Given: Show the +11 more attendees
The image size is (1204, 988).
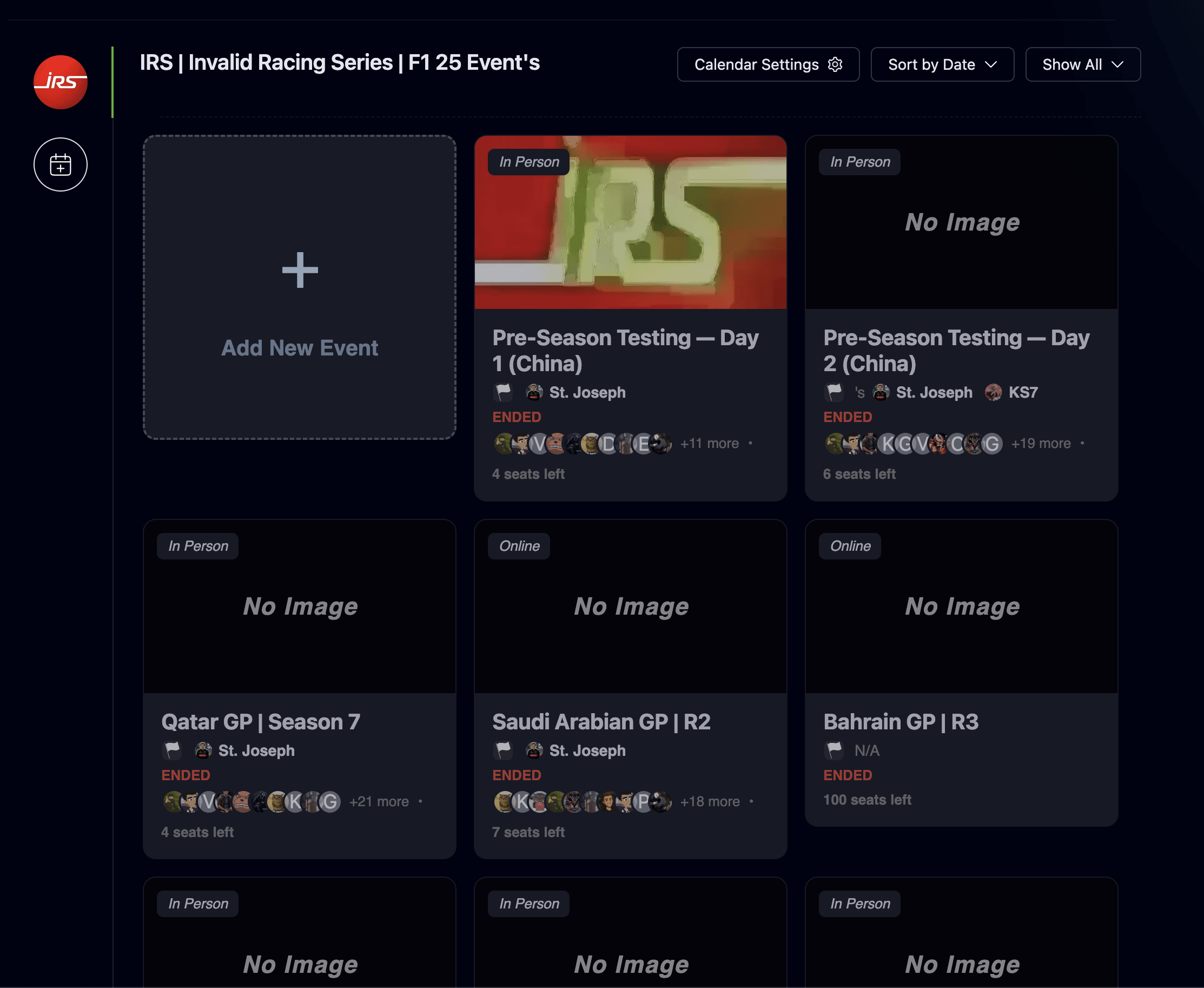Looking at the screenshot, I should coord(709,443).
